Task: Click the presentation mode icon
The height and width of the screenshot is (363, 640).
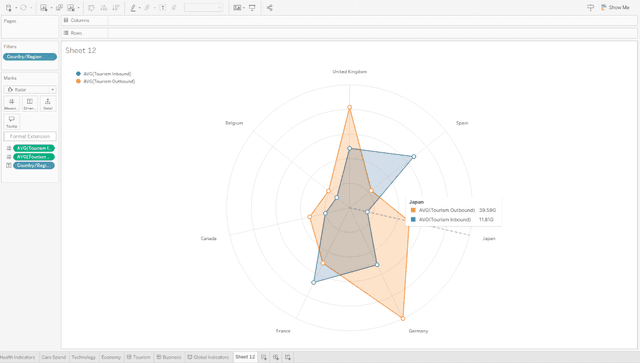Action: (x=252, y=7)
